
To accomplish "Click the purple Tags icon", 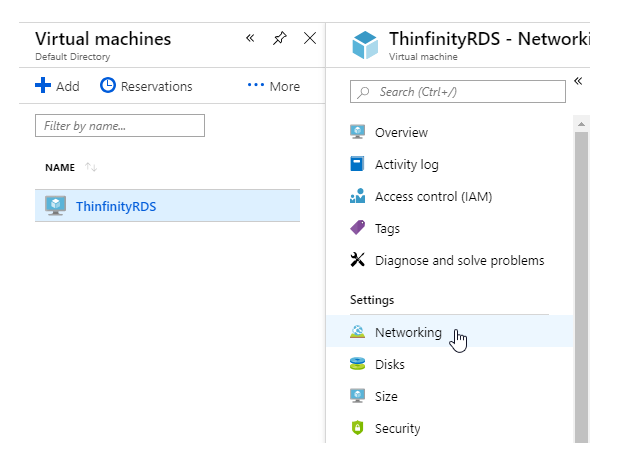I will (x=357, y=228).
